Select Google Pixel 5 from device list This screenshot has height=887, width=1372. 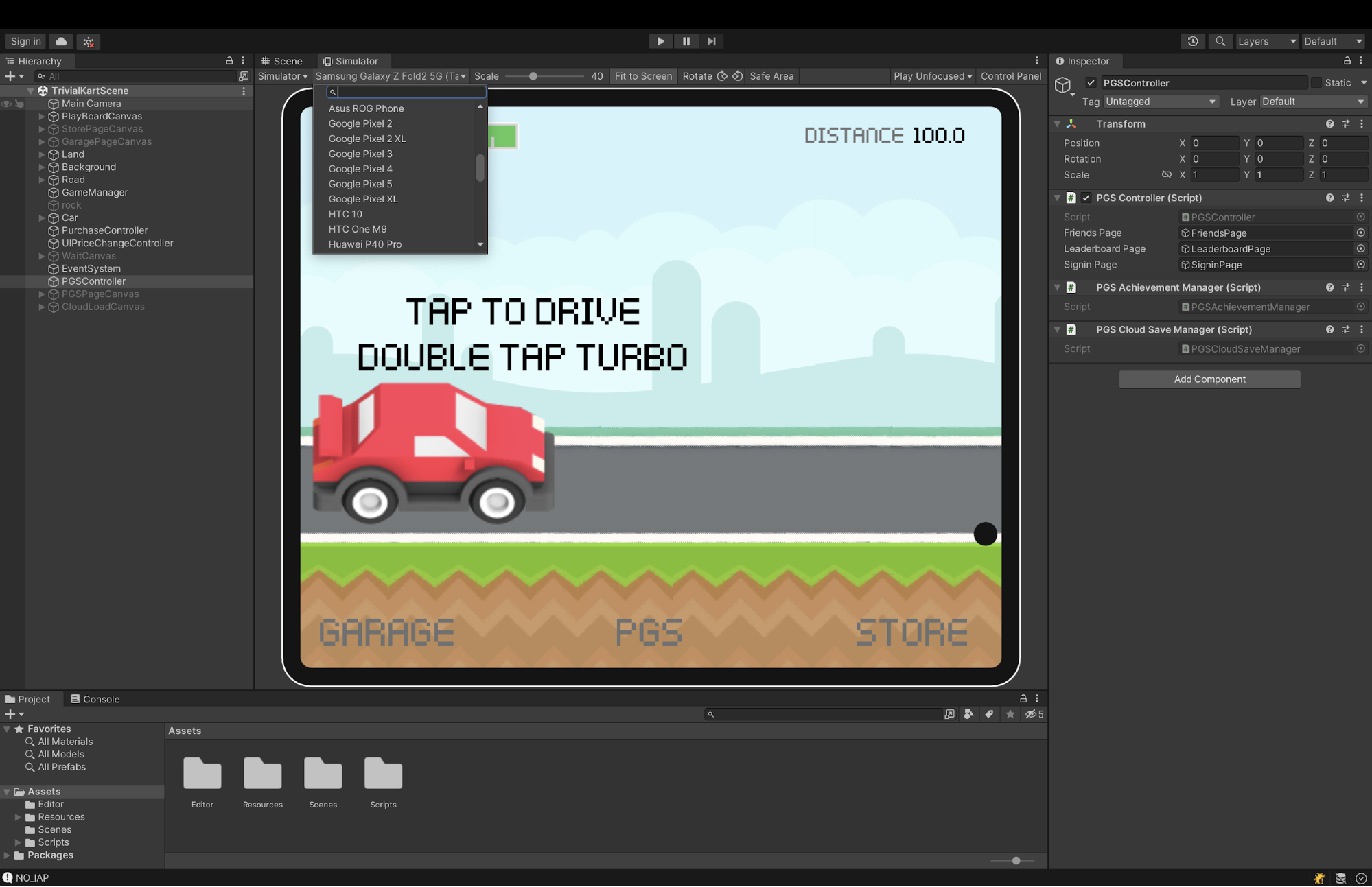(360, 183)
